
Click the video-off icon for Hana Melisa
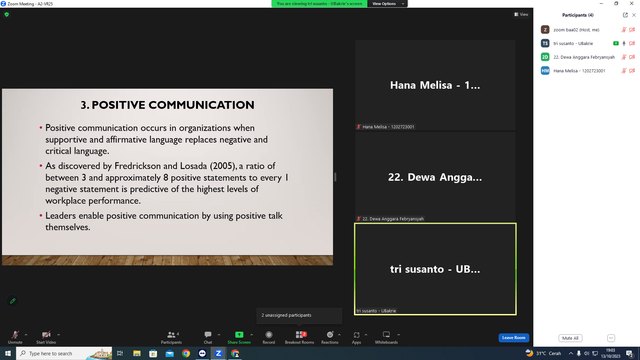pos(632,71)
